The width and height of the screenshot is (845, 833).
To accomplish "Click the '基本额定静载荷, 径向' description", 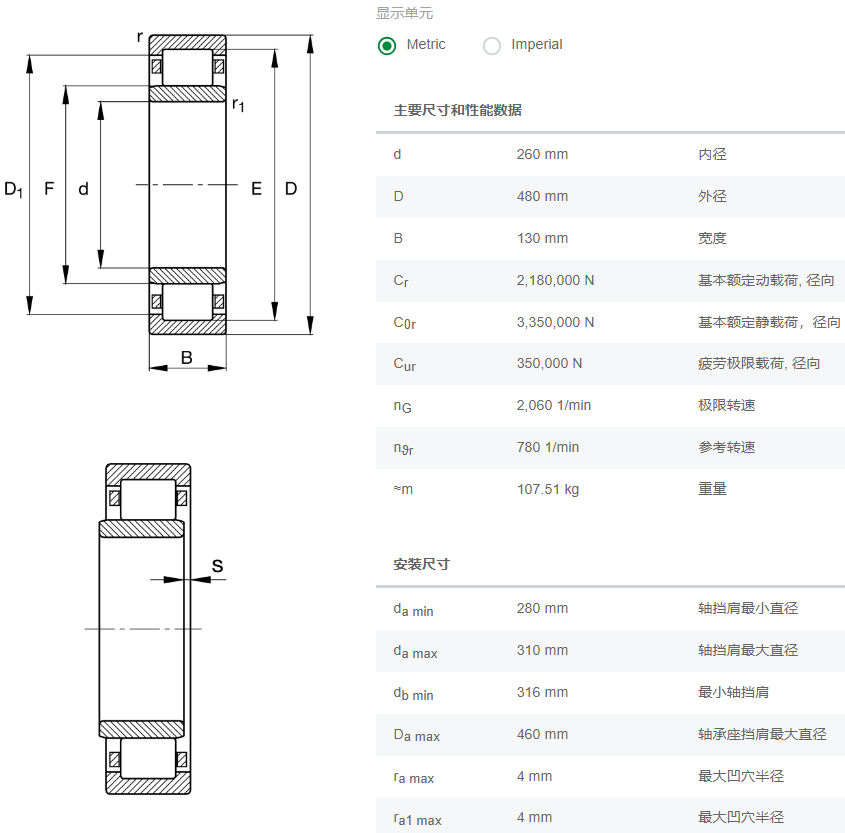I will pos(769,322).
